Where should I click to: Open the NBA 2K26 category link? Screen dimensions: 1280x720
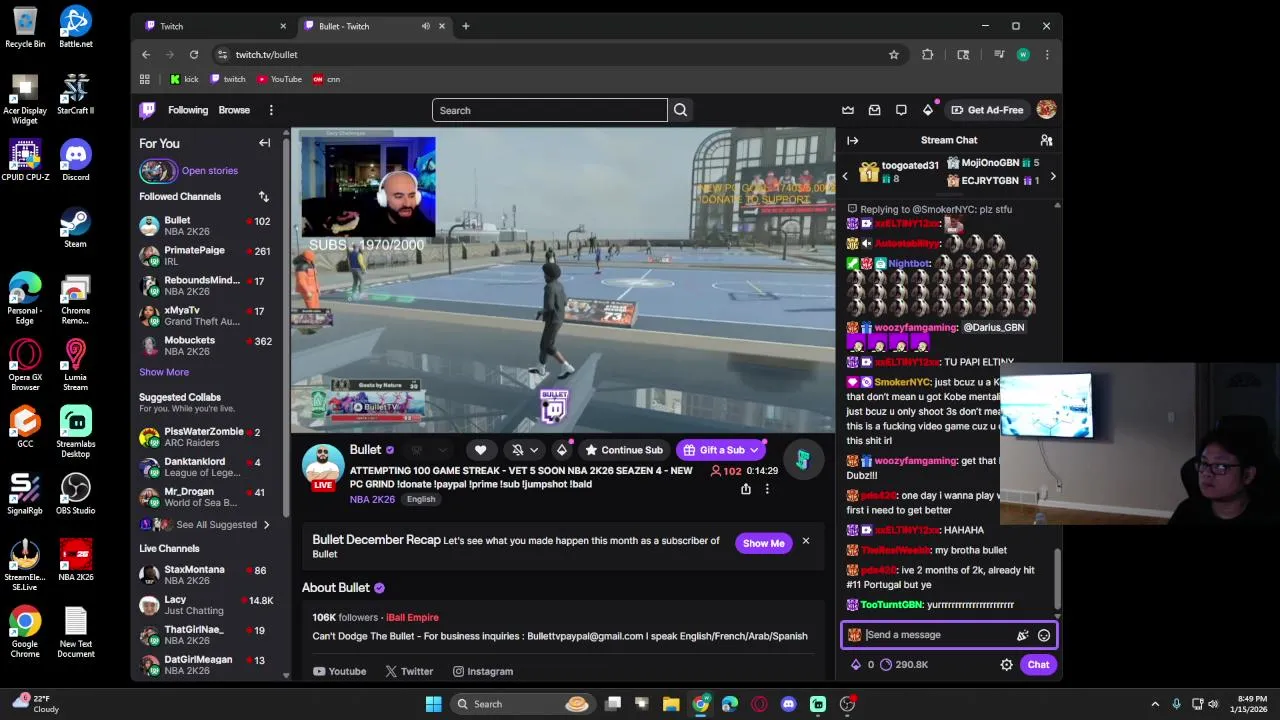coord(372,499)
